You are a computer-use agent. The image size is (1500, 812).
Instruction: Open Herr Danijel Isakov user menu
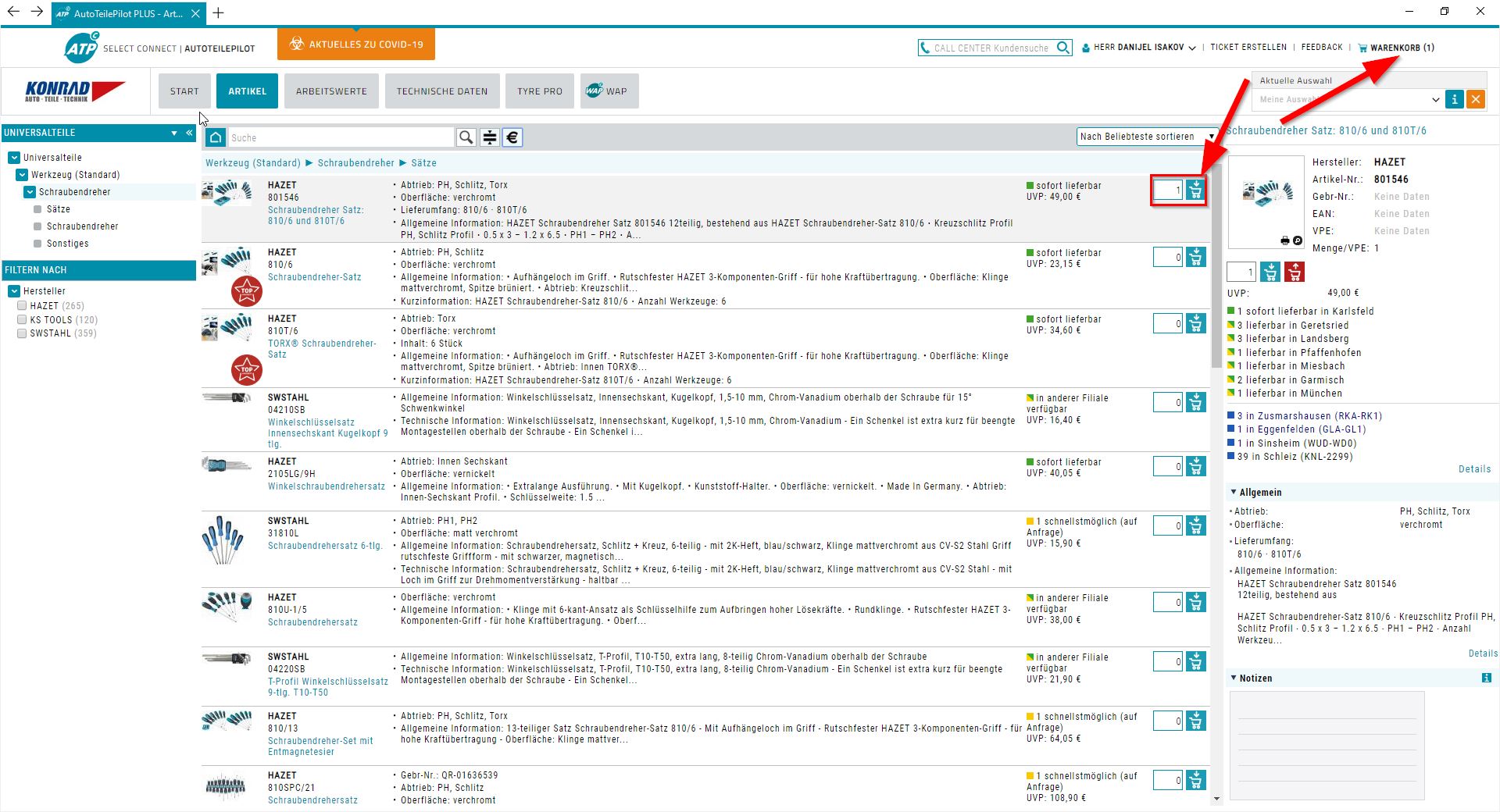1139,48
